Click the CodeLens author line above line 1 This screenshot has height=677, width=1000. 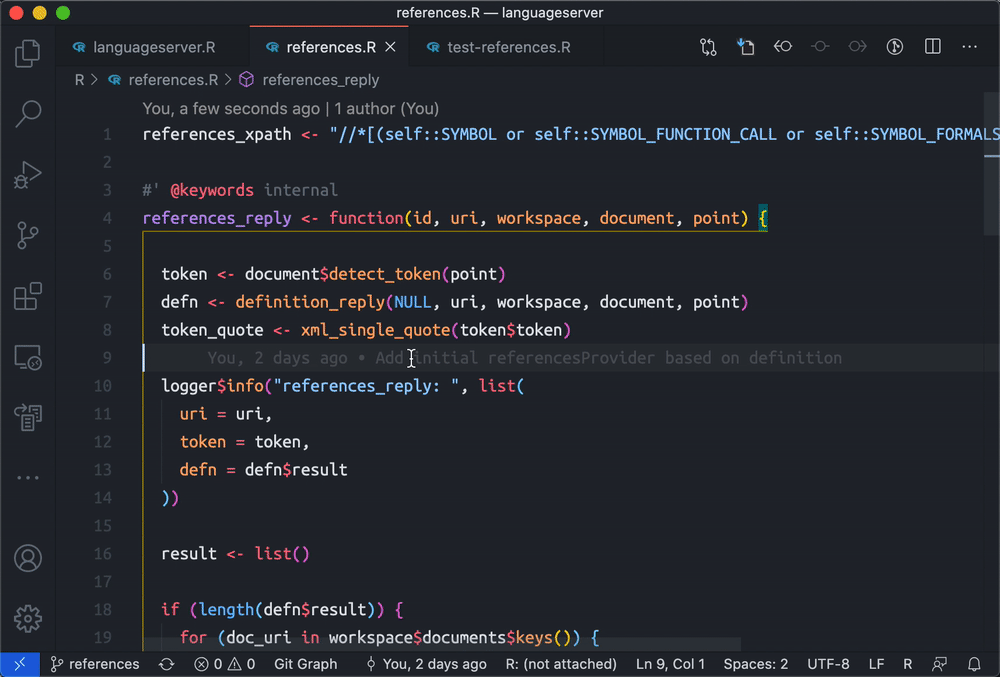tap(291, 108)
